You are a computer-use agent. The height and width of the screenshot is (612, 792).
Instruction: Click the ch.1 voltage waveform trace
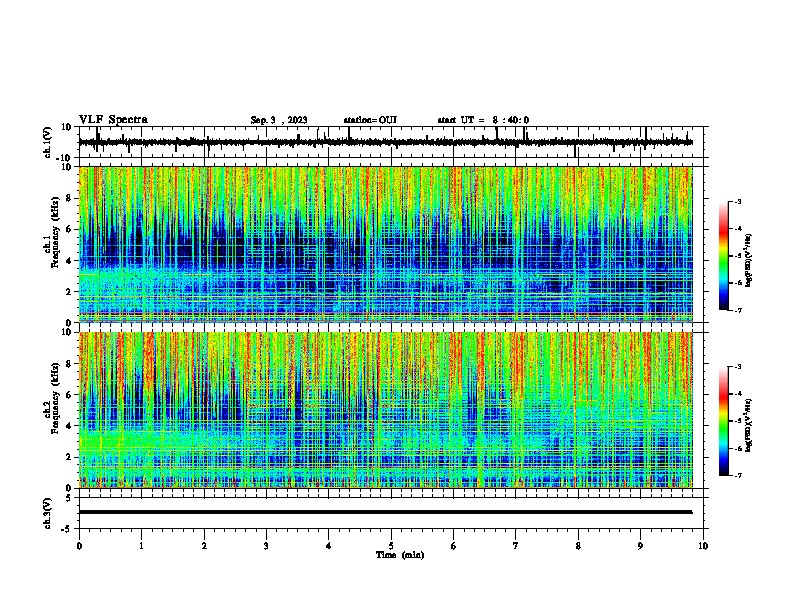point(386,142)
